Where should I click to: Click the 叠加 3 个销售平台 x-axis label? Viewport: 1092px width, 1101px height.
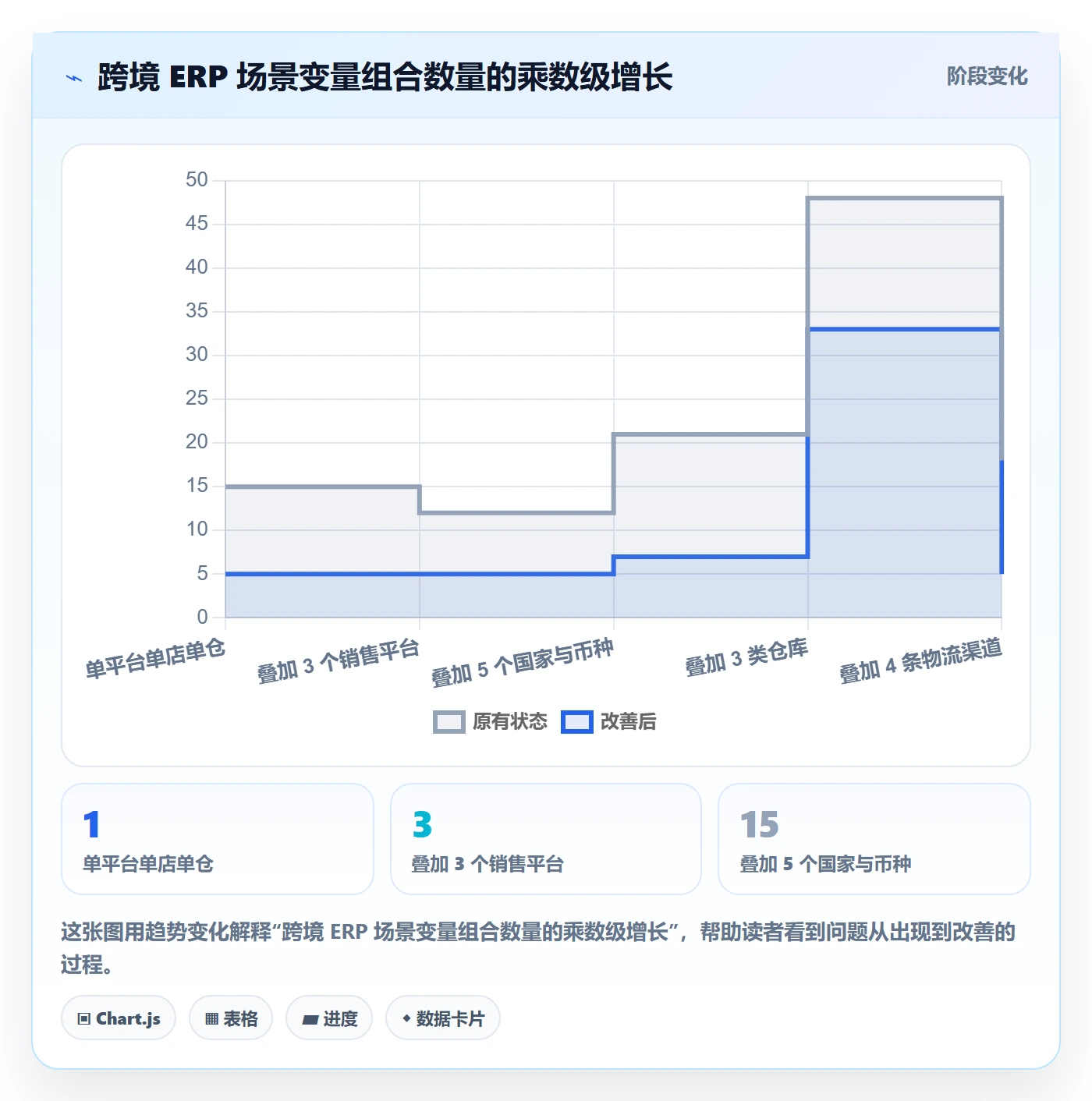(339, 660)
